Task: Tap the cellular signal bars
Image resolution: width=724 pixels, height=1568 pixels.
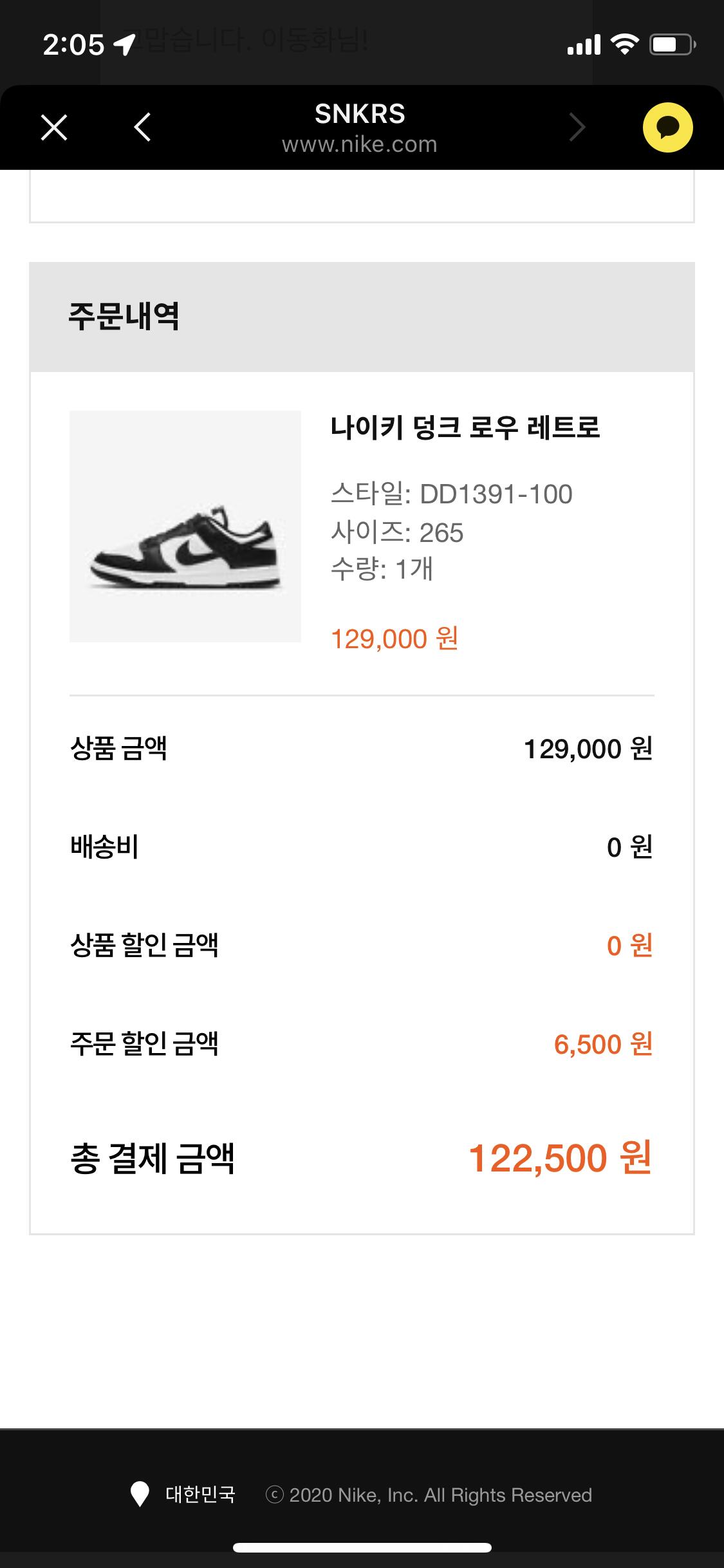Action: [x=583, y=45]
